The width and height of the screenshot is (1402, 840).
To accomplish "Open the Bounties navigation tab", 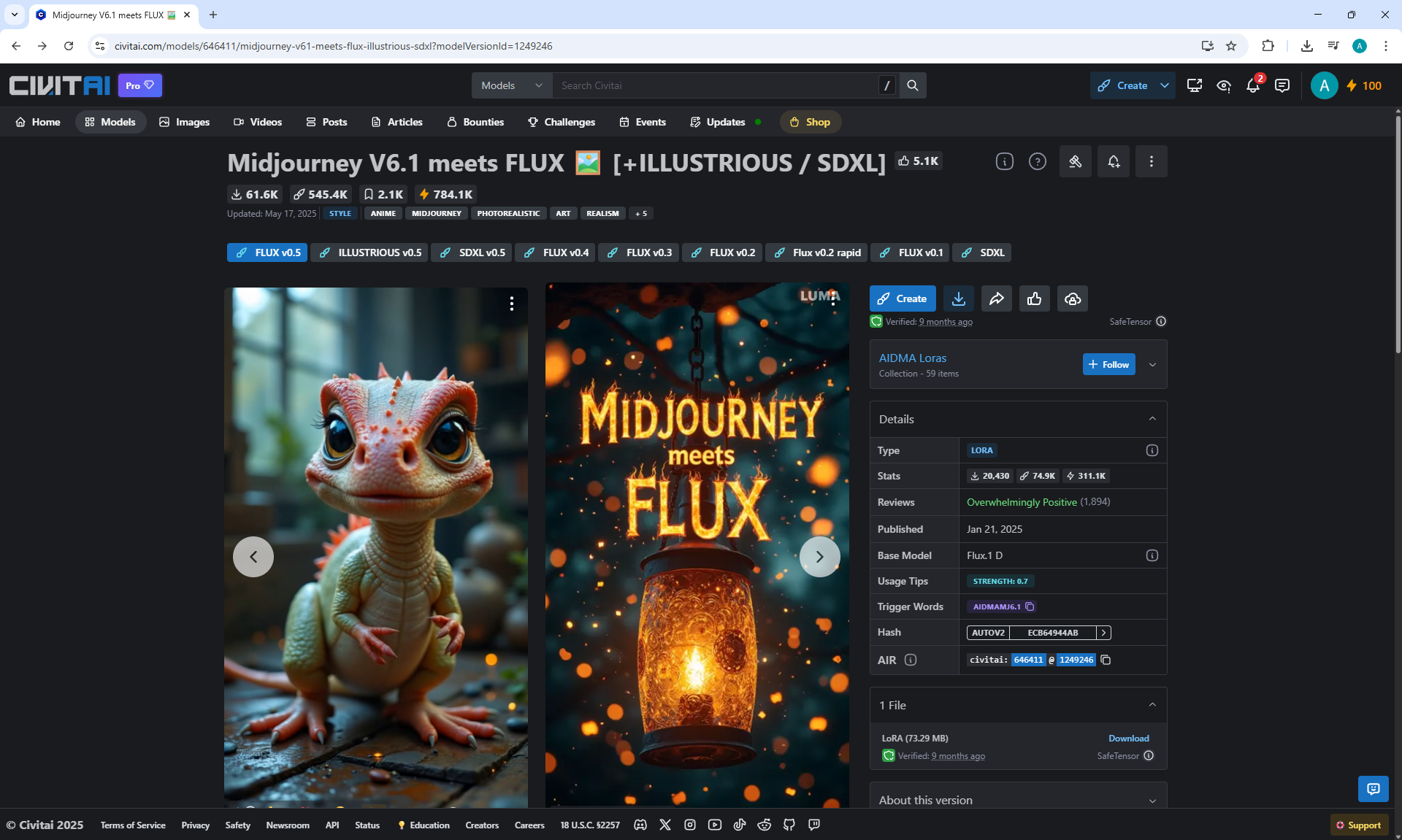I will 475,122.
